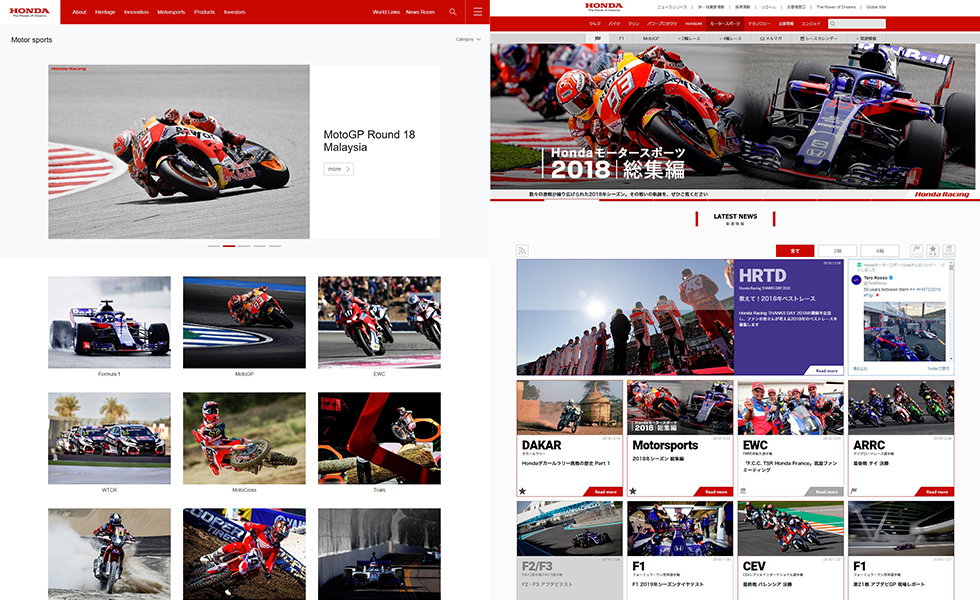
Task: Open the race calendar link with calendar icon
Action: [819, 38]
